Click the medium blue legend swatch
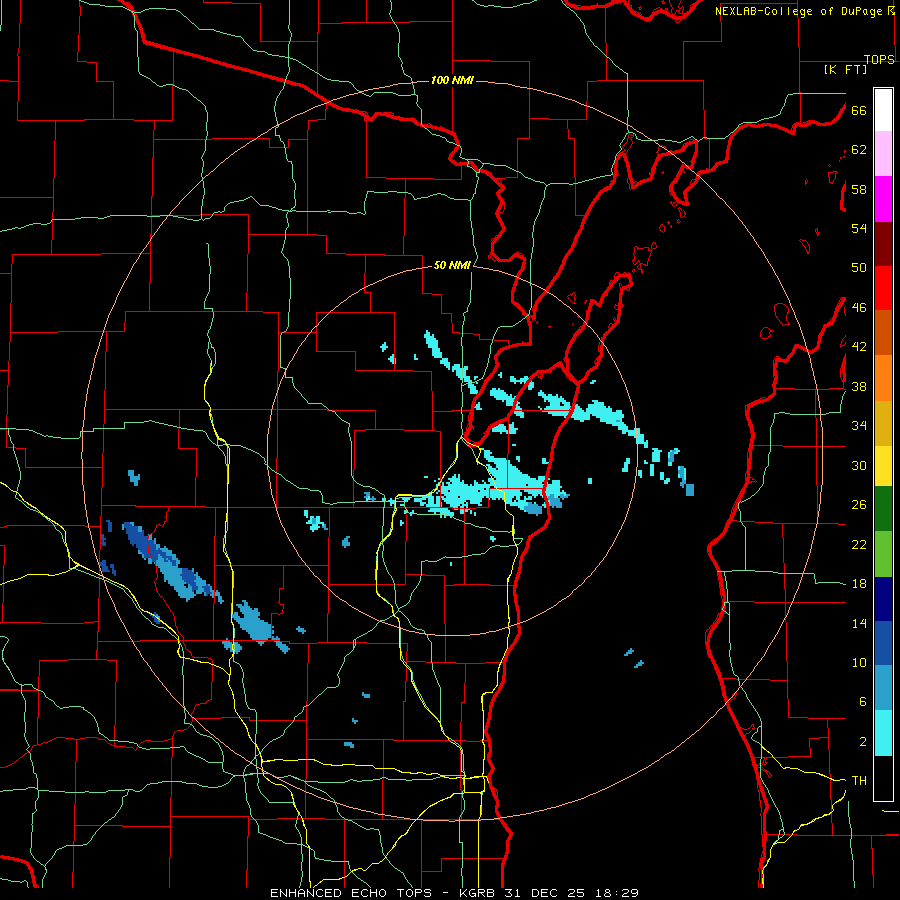 pos(883,643)
